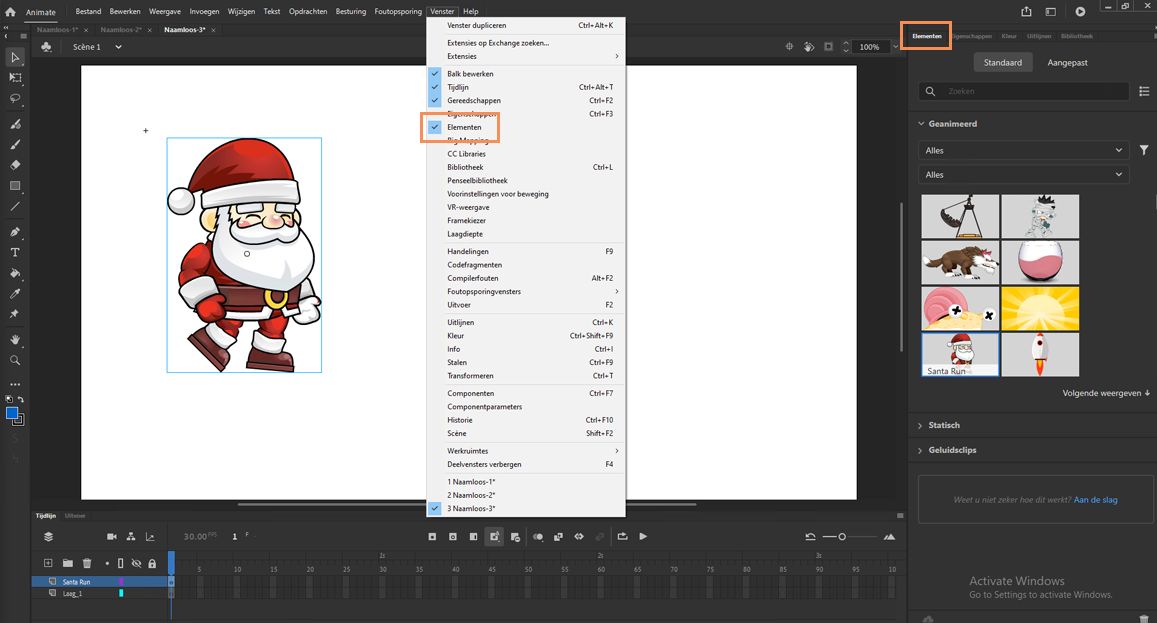Select the Text tool
1157x623 pixels.
(x=15, y=252)
